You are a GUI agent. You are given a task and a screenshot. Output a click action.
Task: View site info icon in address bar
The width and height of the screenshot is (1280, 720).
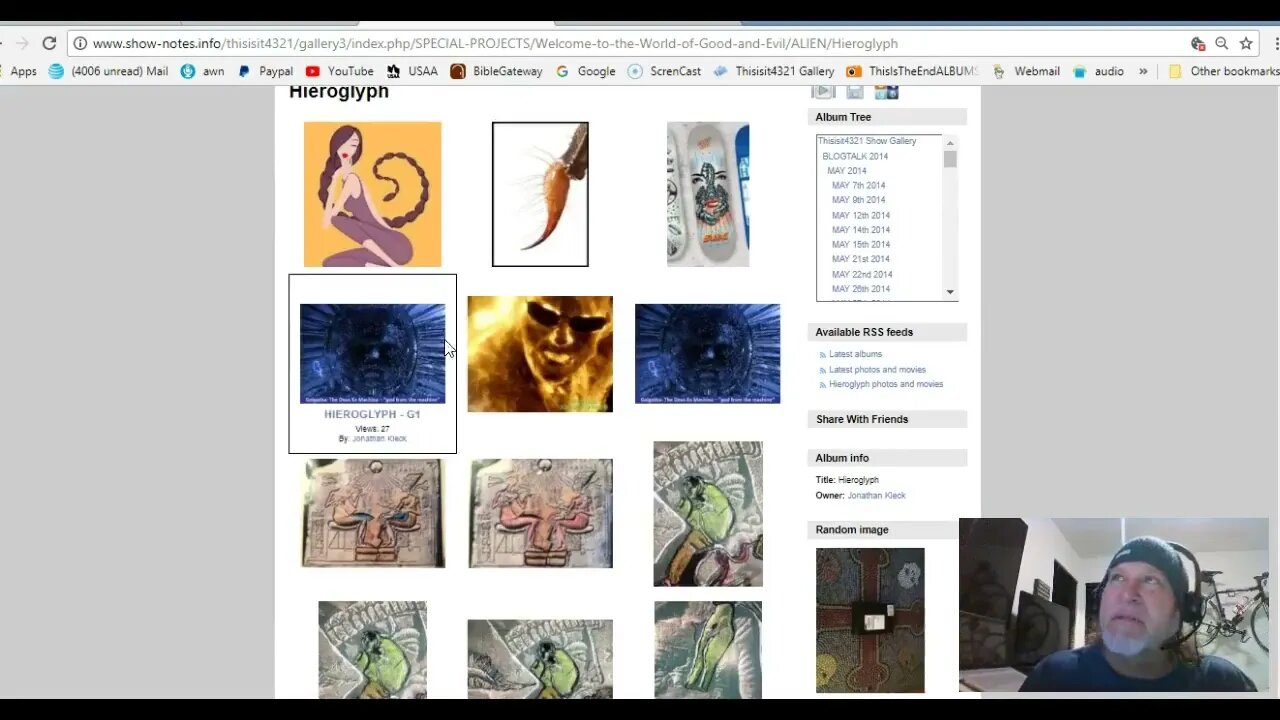click(81, 43)
